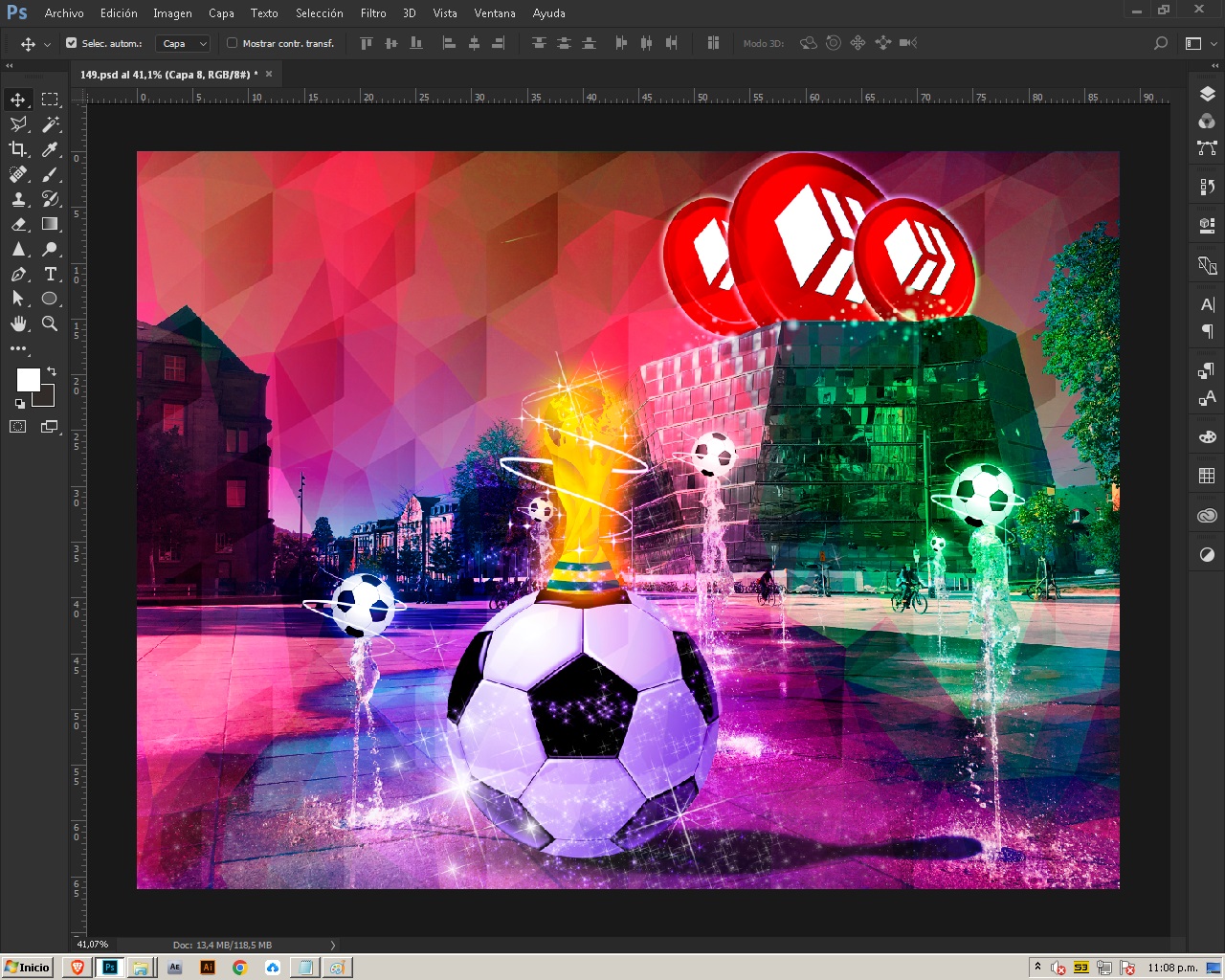
Task: Open the Filtro menu
Action: (373, 13)
